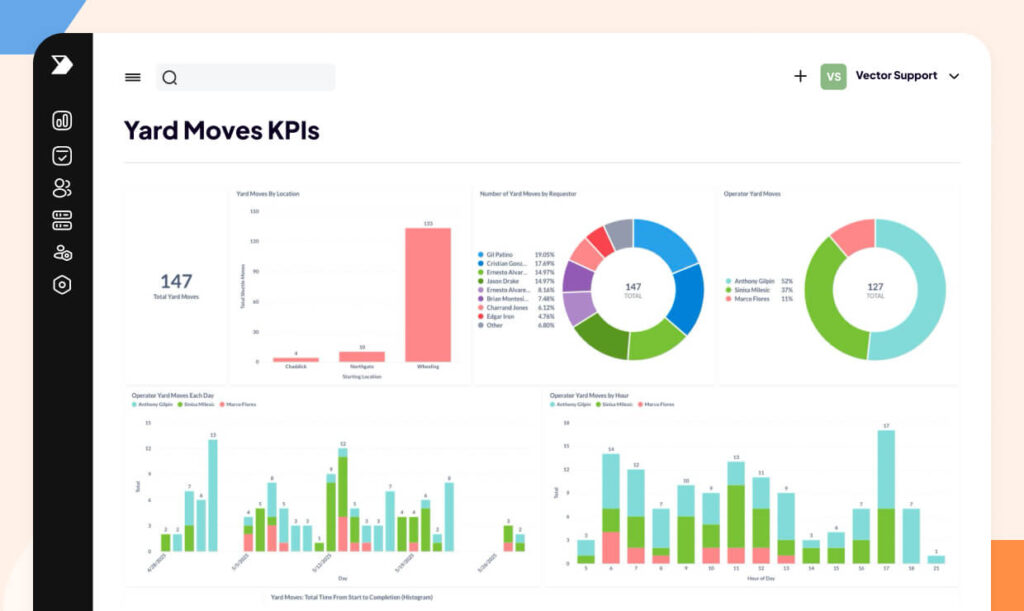Open the hexagon settings sidebar icon

click(62, 285)
